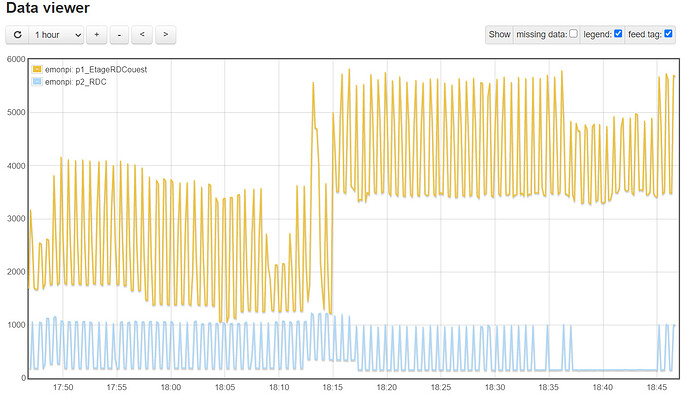The image size is (690, 397).
Task: Click the 17:50 time axis label
Action: 63,387
